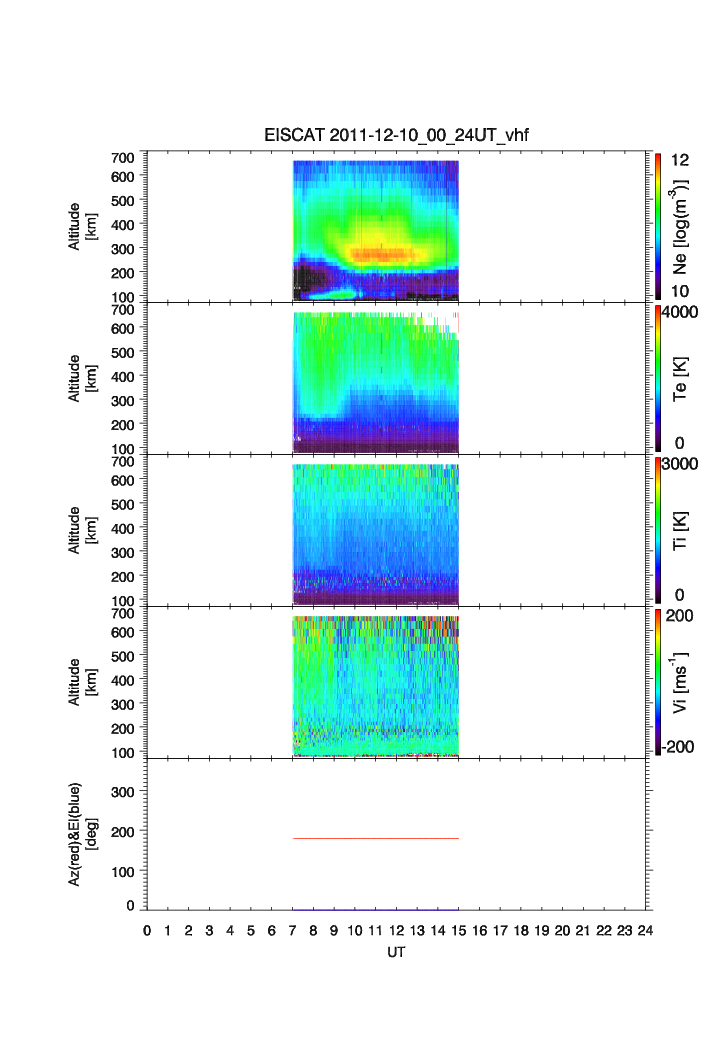
Task: Click the electron density panel image
Action: (376, 230)
